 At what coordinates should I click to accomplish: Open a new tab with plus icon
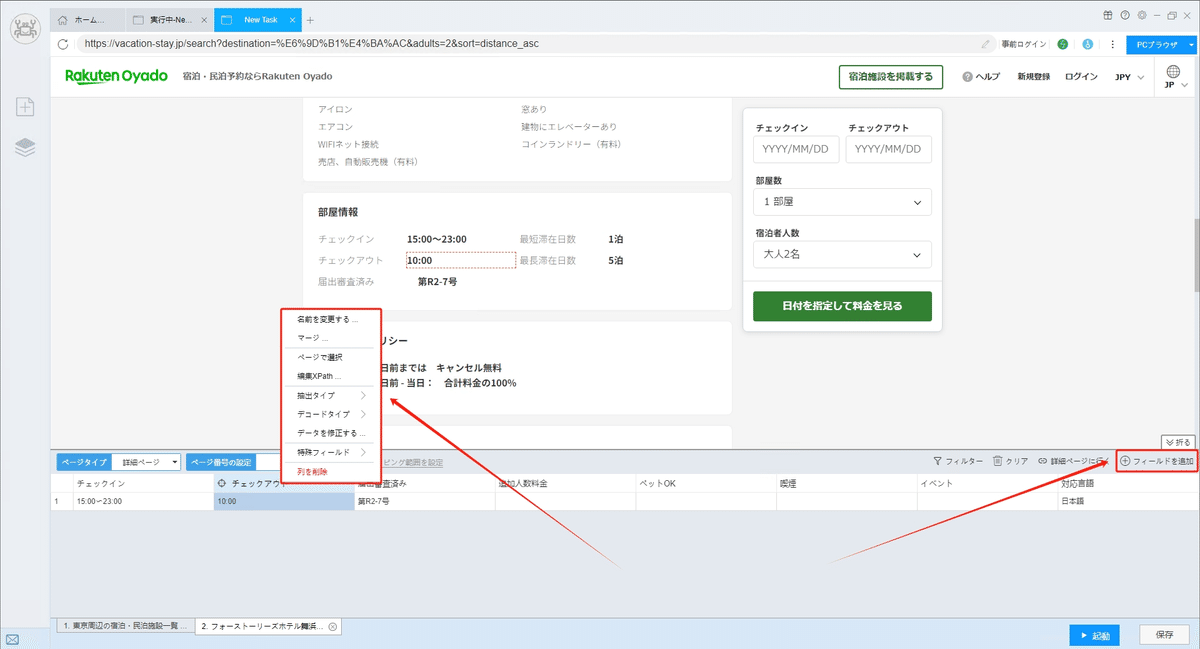tap(310, 20)
